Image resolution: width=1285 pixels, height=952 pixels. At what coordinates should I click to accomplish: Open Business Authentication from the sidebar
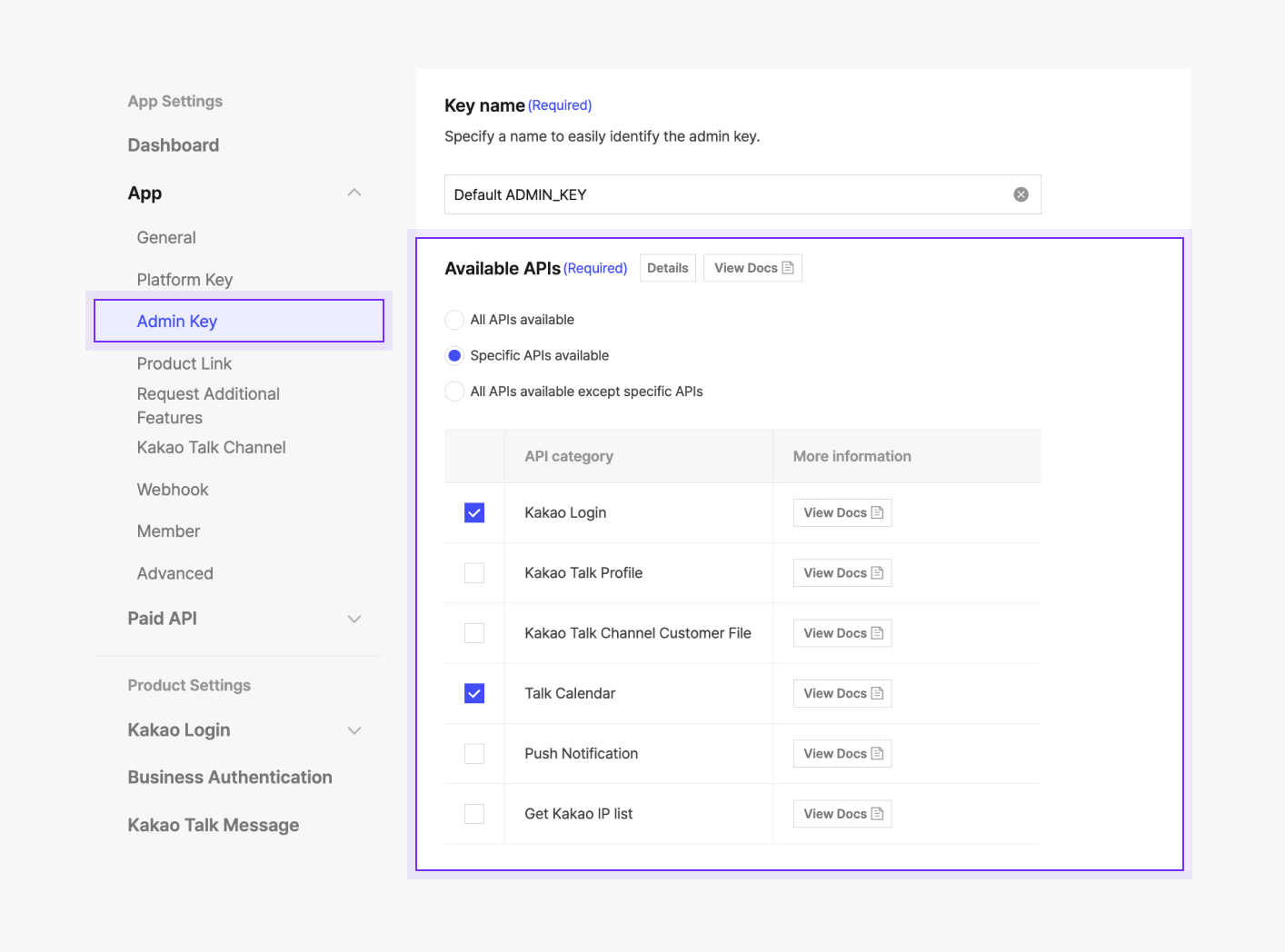(x=229, y=777)
